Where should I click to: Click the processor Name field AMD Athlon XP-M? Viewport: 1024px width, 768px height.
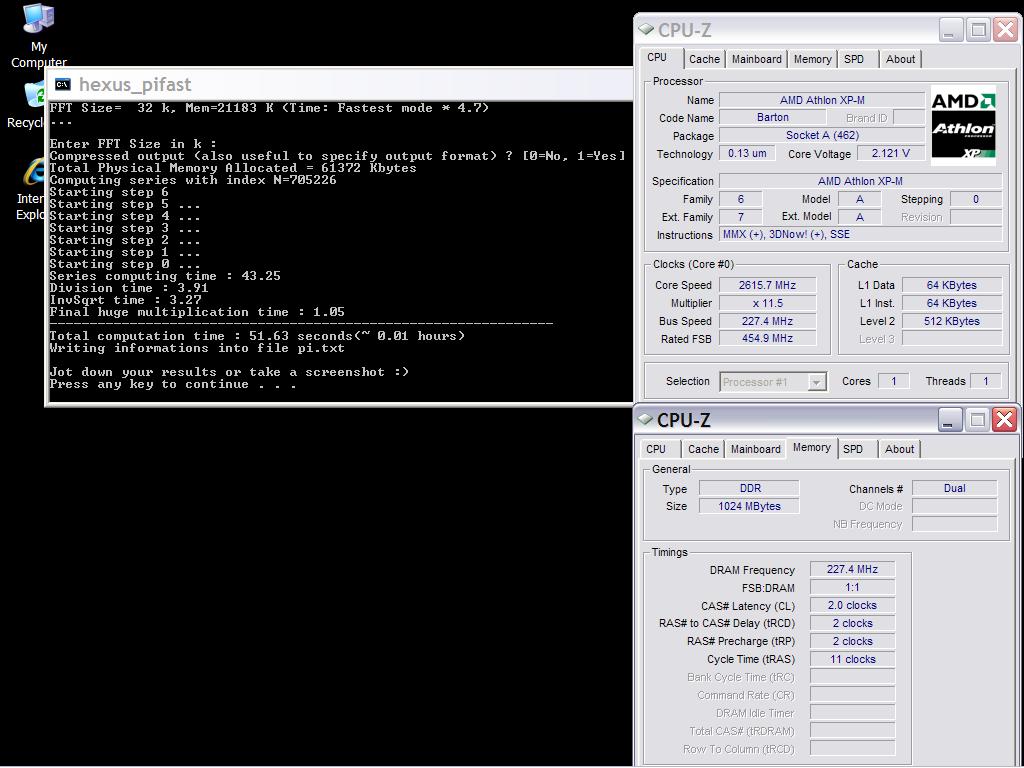click(x=822, y=100)
